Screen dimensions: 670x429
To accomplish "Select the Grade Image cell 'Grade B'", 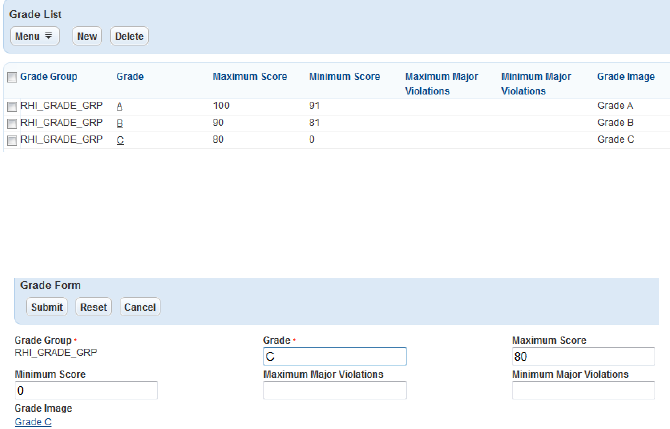I will click(615, 123).
